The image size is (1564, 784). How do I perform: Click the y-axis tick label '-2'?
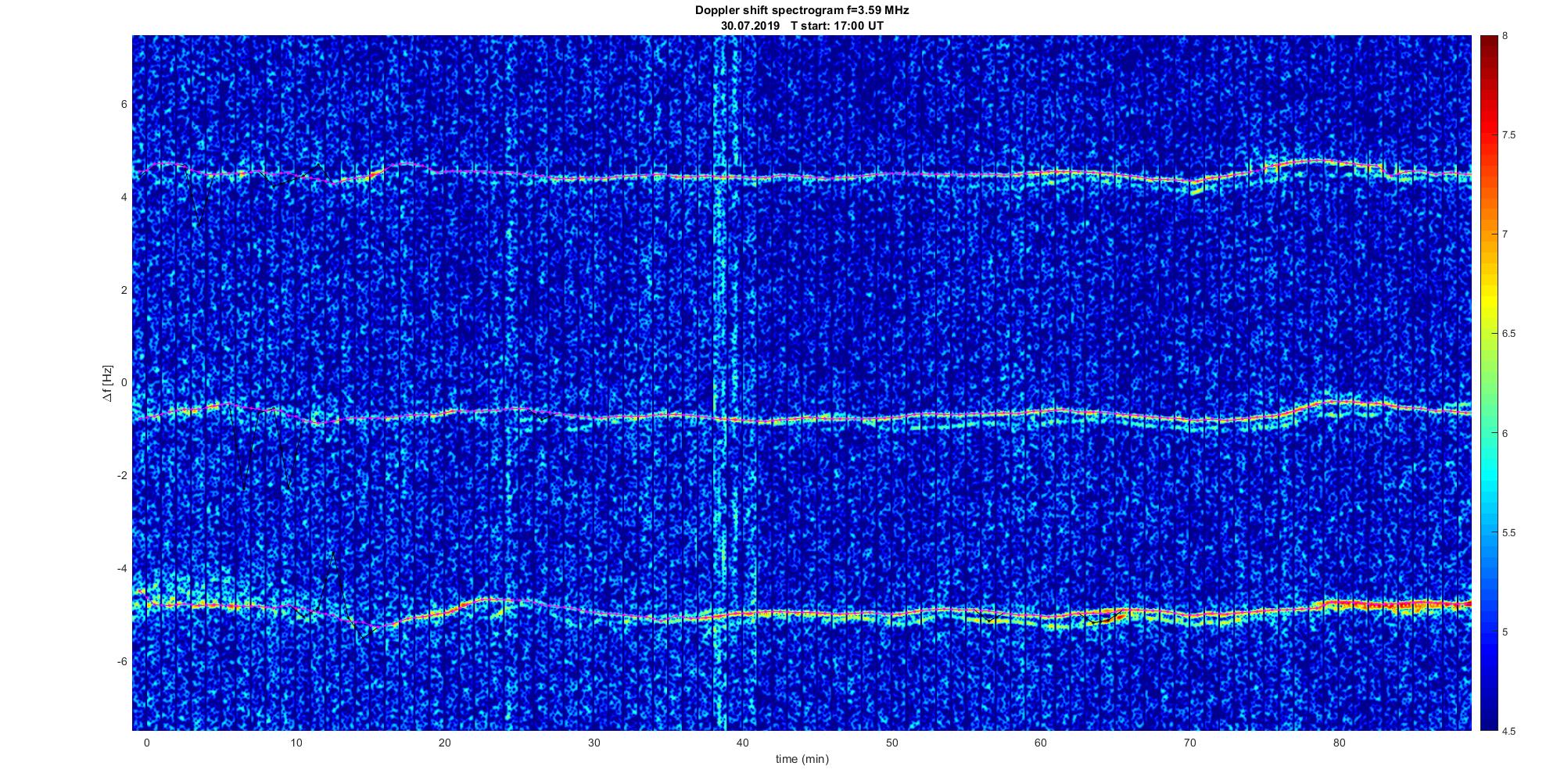coord(122,475)
